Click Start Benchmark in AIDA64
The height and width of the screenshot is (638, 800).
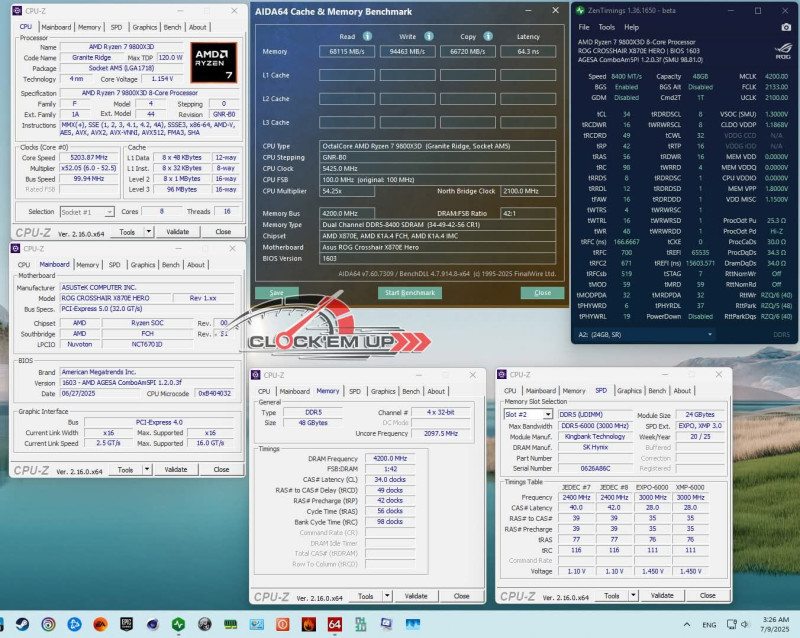click(410, 292)
